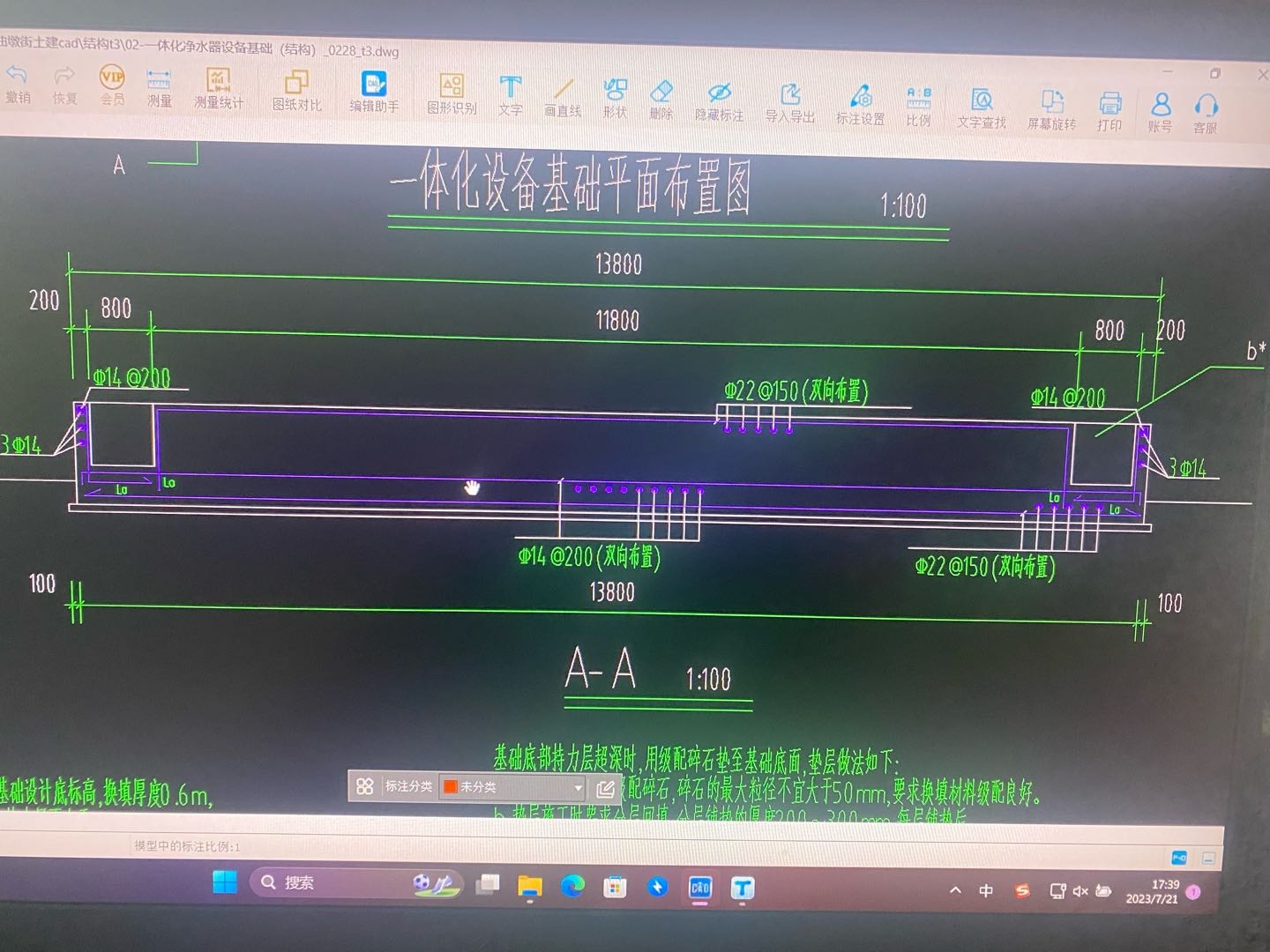
Task: Click the 模型中的标注比例:1 status text
Action: pos(187,846)
